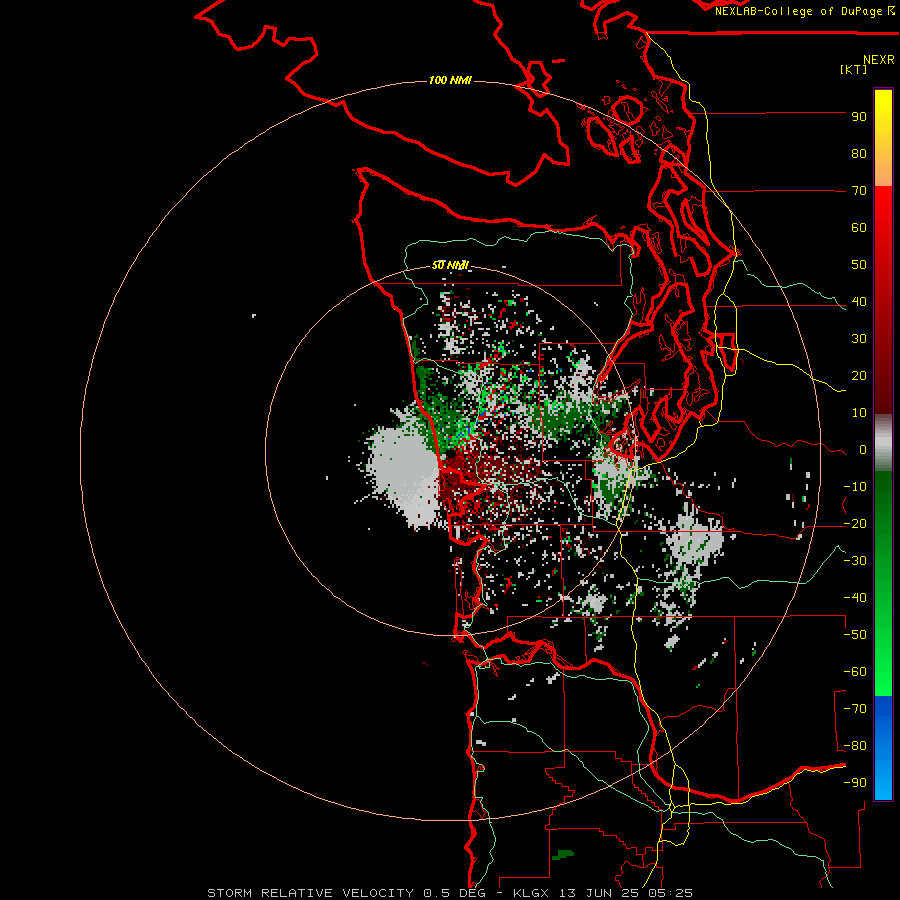This screenshot has width=900, height=900.
Task: Click the -30 value on velocity scale
Action: (855, 561)
